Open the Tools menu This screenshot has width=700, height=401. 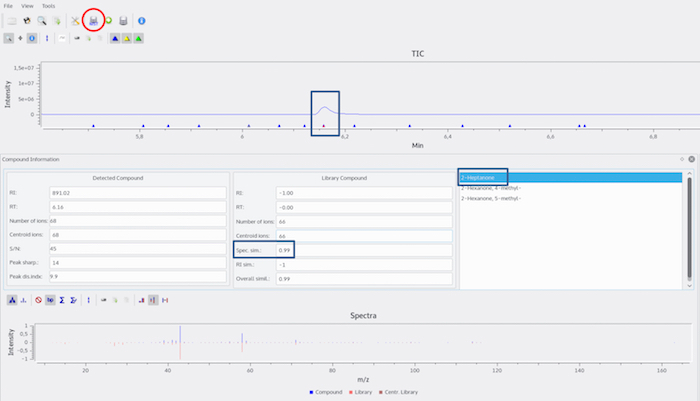pos(48,6)
